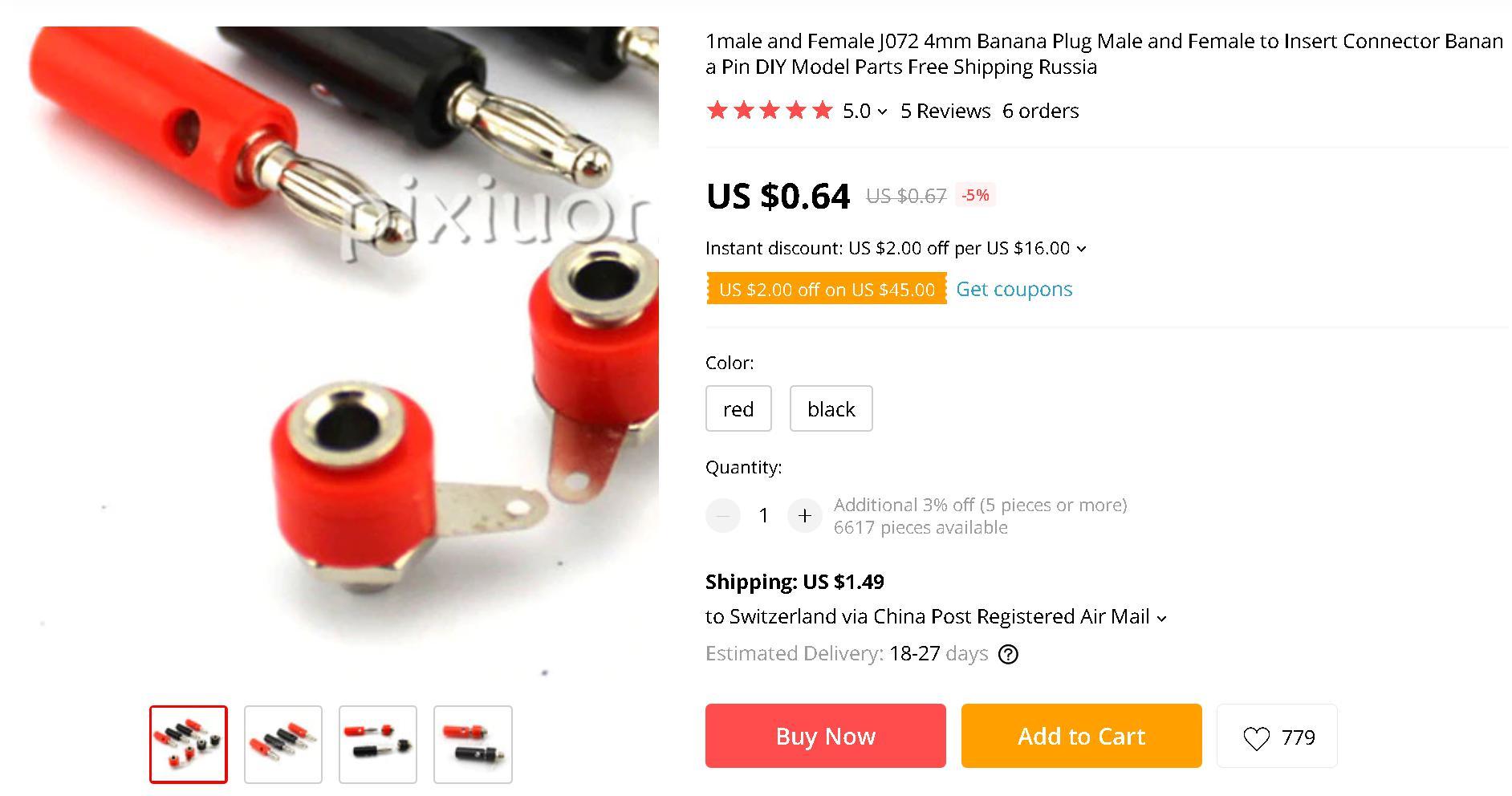Click the heart wishlist icon
The width and height of the screenshot is (1512, 796).
coord(1256,738)
